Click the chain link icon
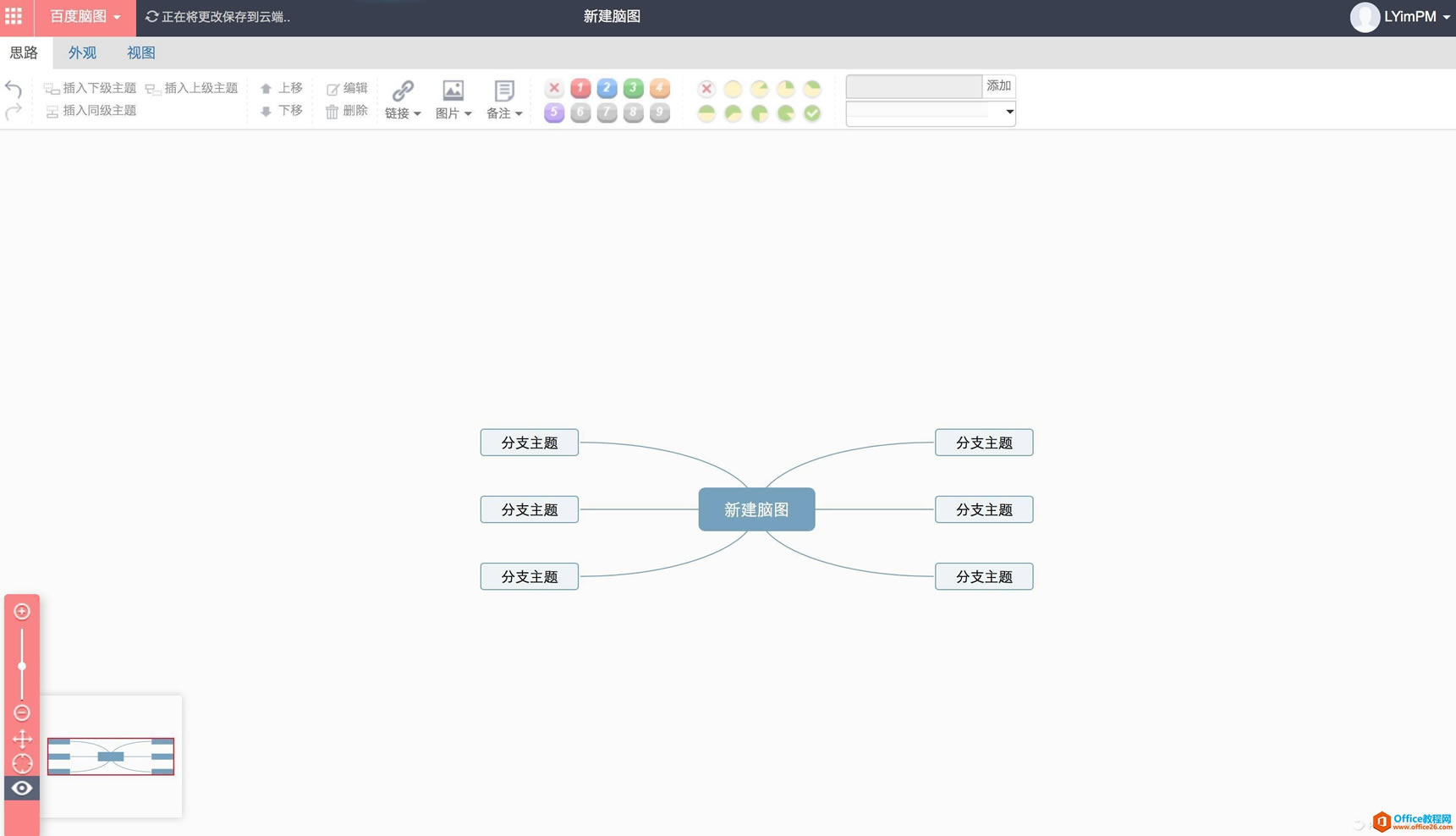The height and width of the screenshot is (836, 1456). tap(403, 90)
